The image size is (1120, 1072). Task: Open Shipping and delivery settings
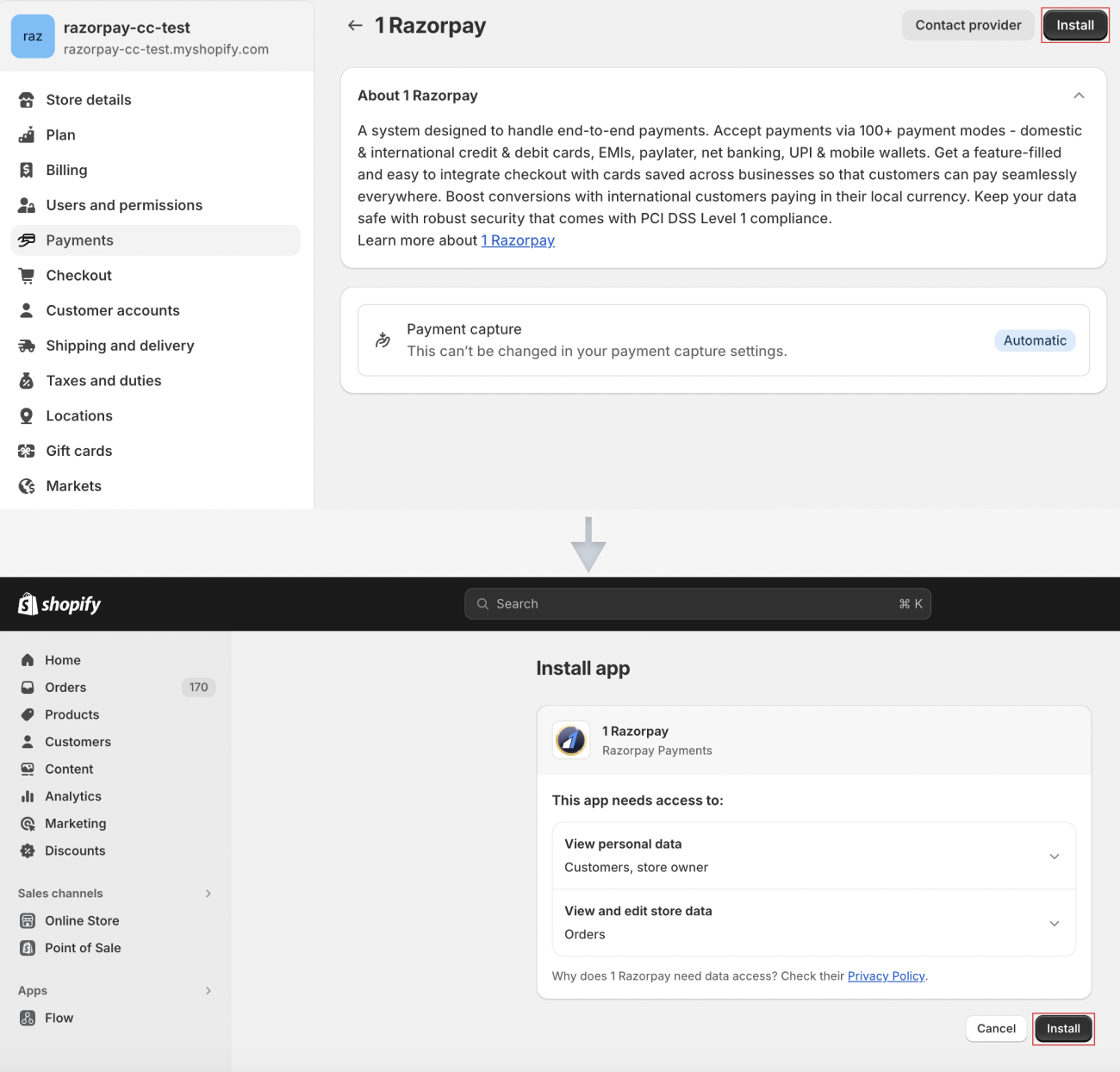coord(156,346)
